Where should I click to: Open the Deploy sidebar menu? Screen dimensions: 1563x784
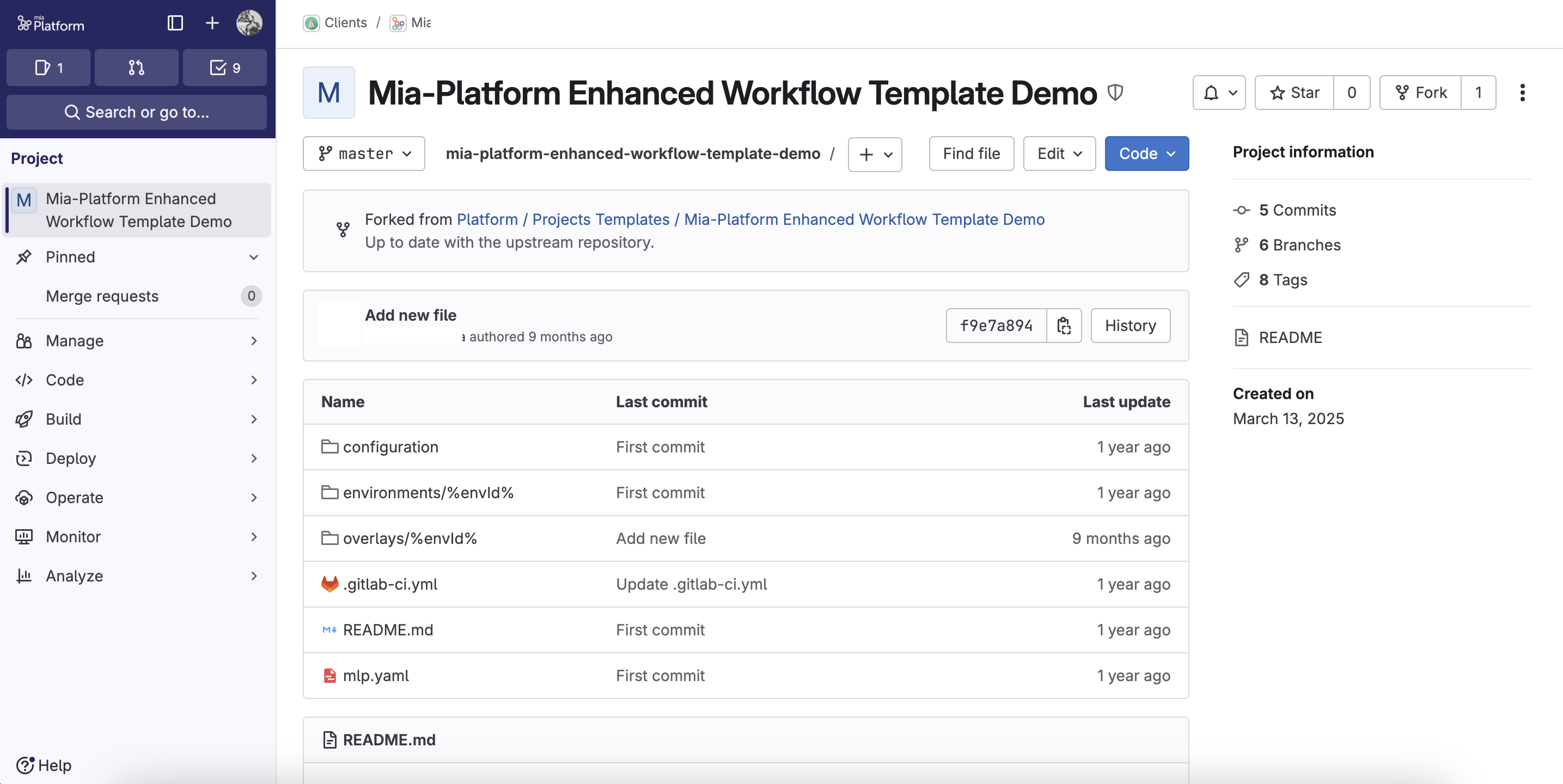point(137,459)
